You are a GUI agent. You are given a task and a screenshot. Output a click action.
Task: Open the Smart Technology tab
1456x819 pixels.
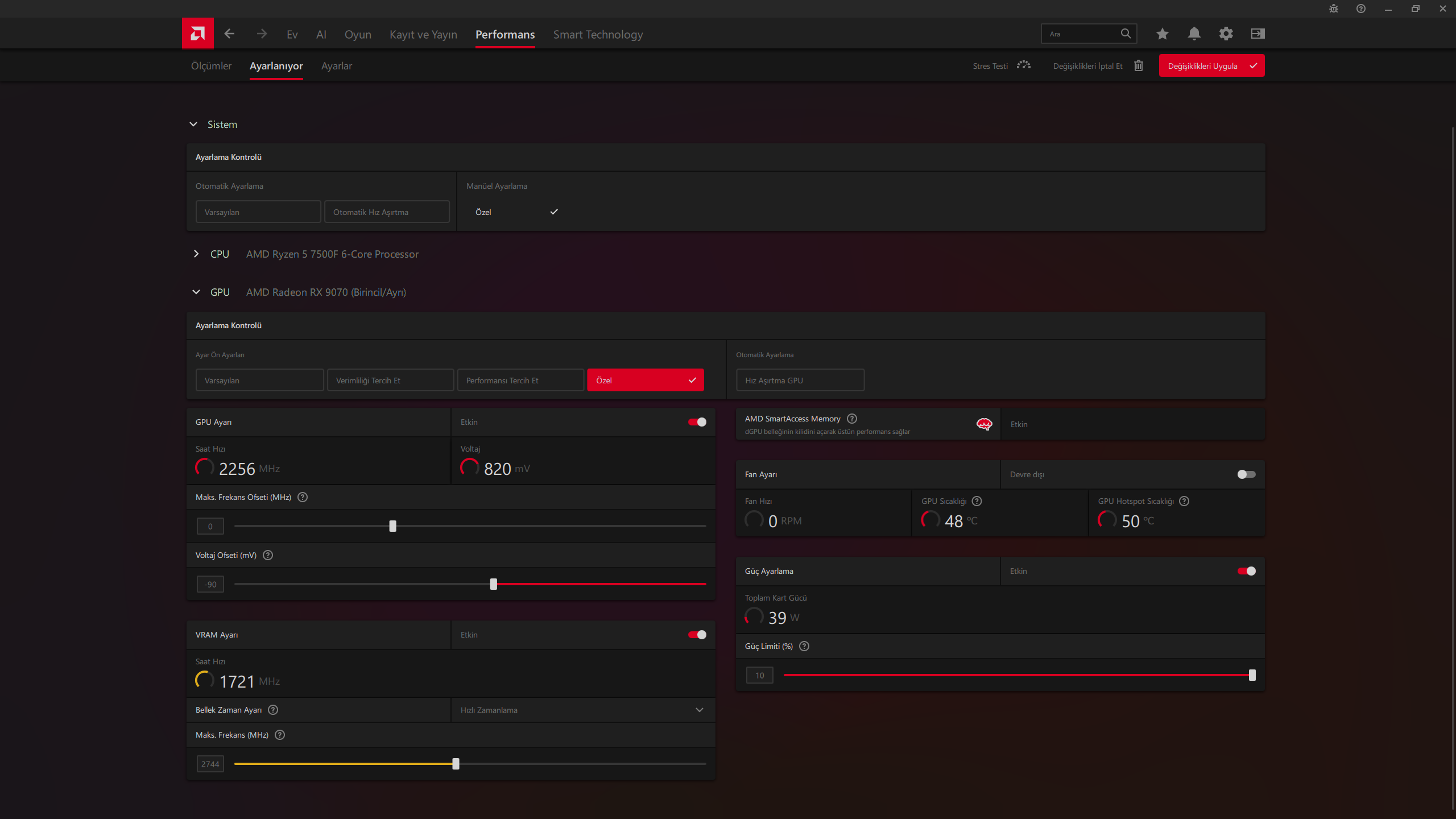(598, 34)
